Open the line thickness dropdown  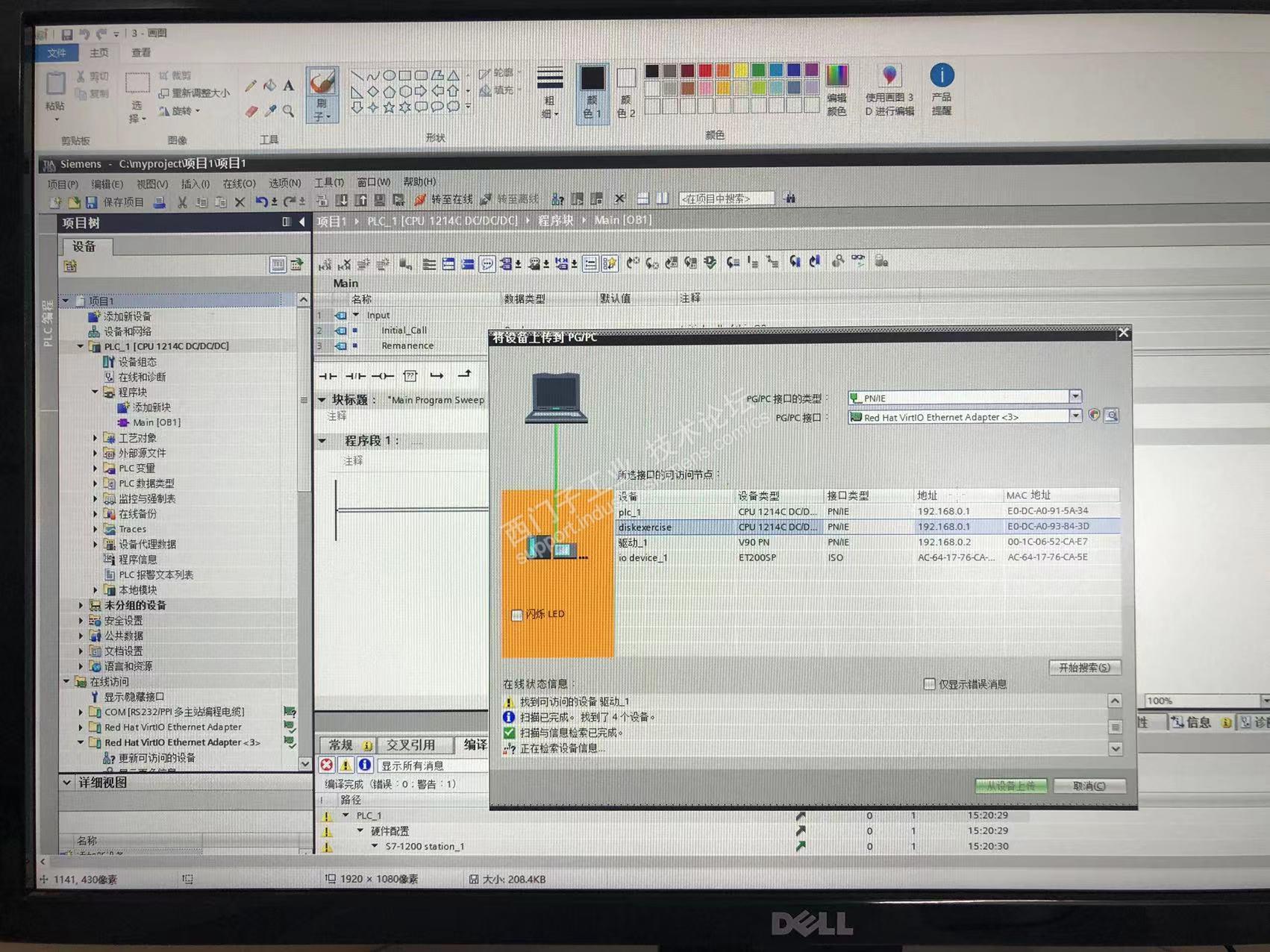pos(549,93)
